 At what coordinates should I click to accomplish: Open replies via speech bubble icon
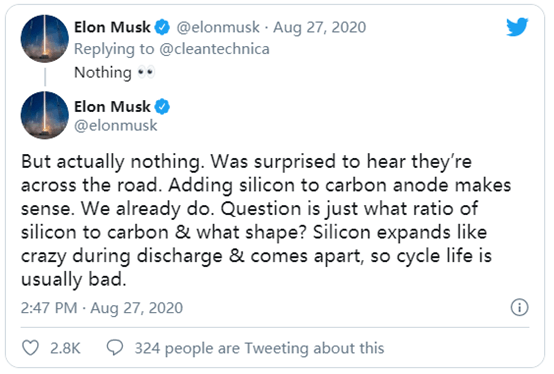(x=115, y=348)
